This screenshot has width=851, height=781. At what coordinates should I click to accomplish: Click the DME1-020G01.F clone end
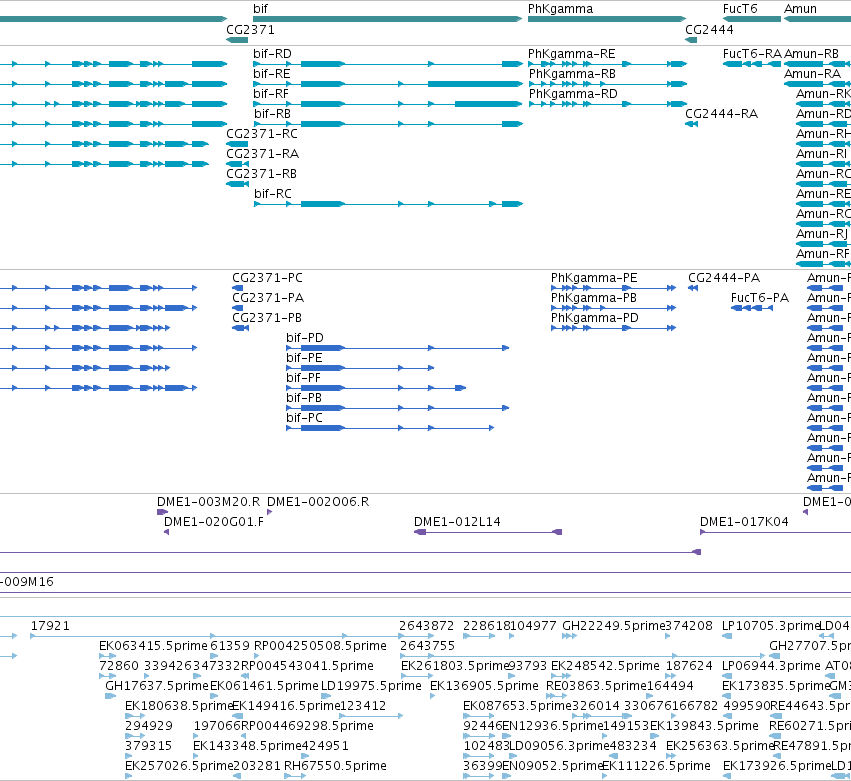[167, 532]
